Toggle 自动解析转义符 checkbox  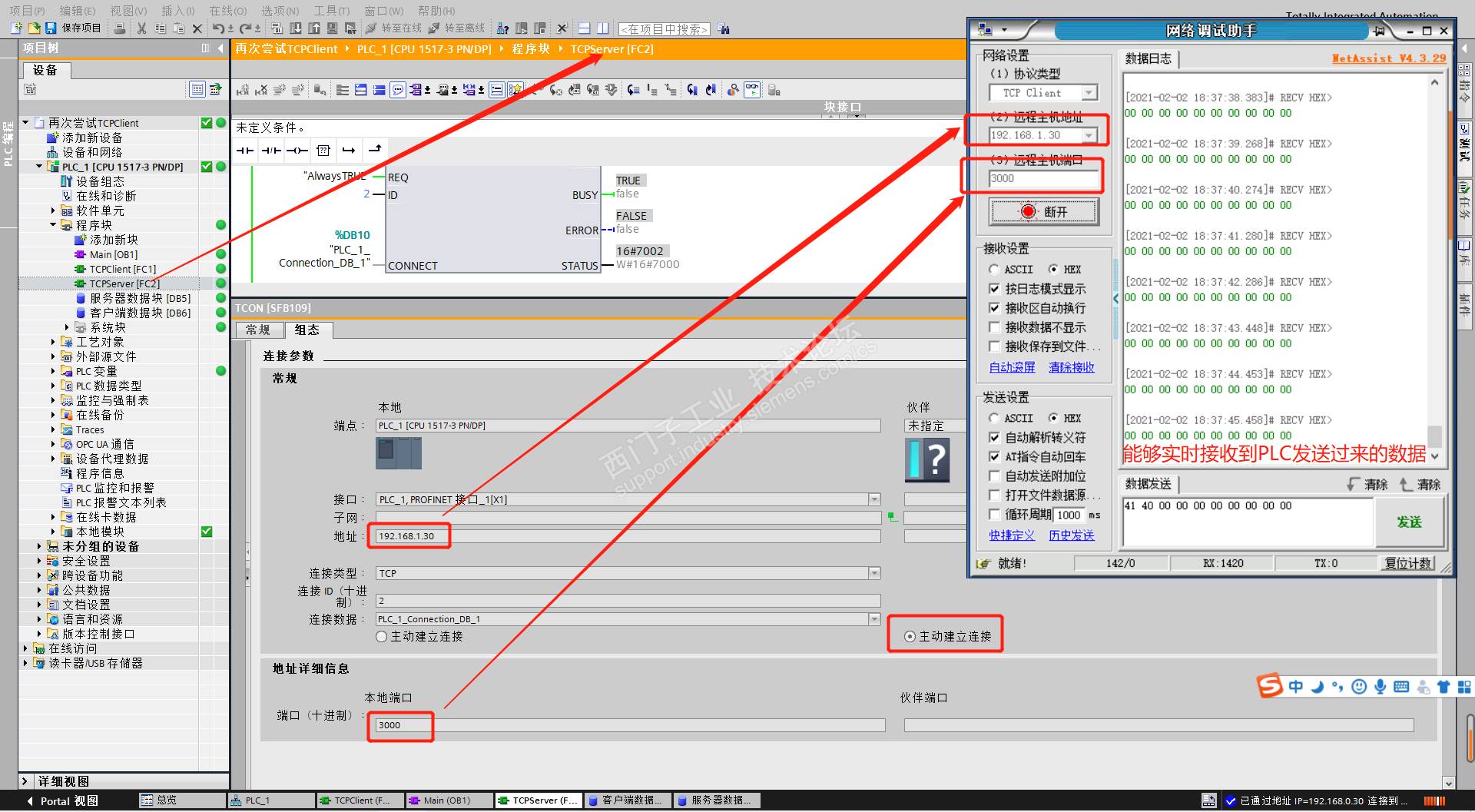point(994,437)
